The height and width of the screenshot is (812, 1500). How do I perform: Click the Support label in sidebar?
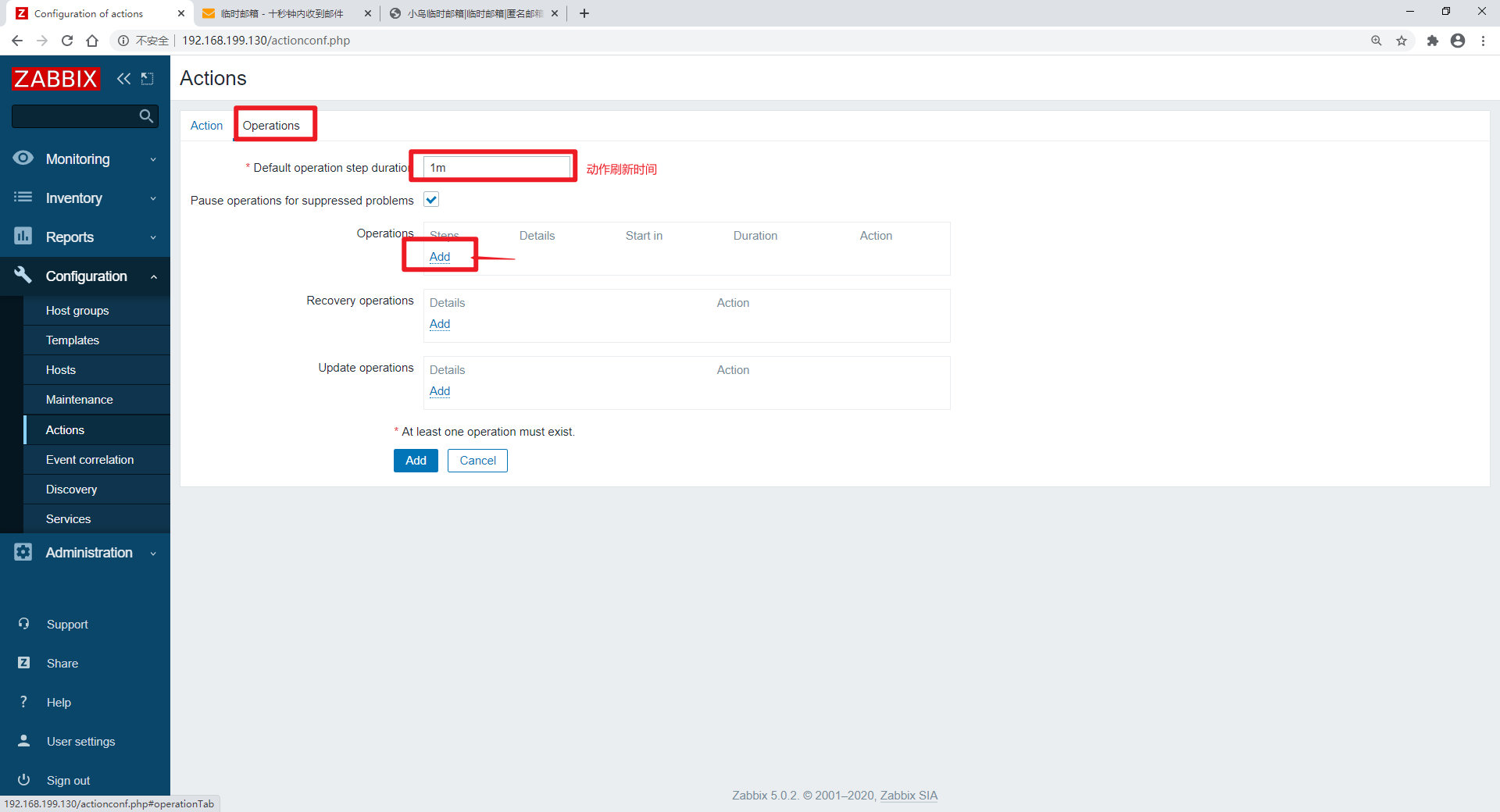point(67,625)
